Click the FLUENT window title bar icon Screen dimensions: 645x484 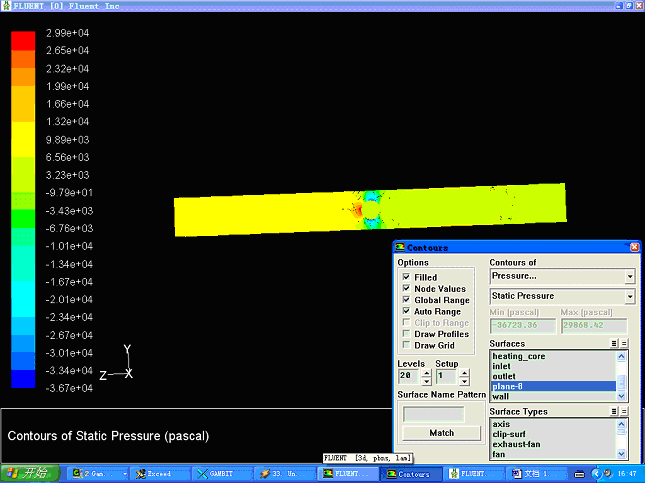[7, 6]
